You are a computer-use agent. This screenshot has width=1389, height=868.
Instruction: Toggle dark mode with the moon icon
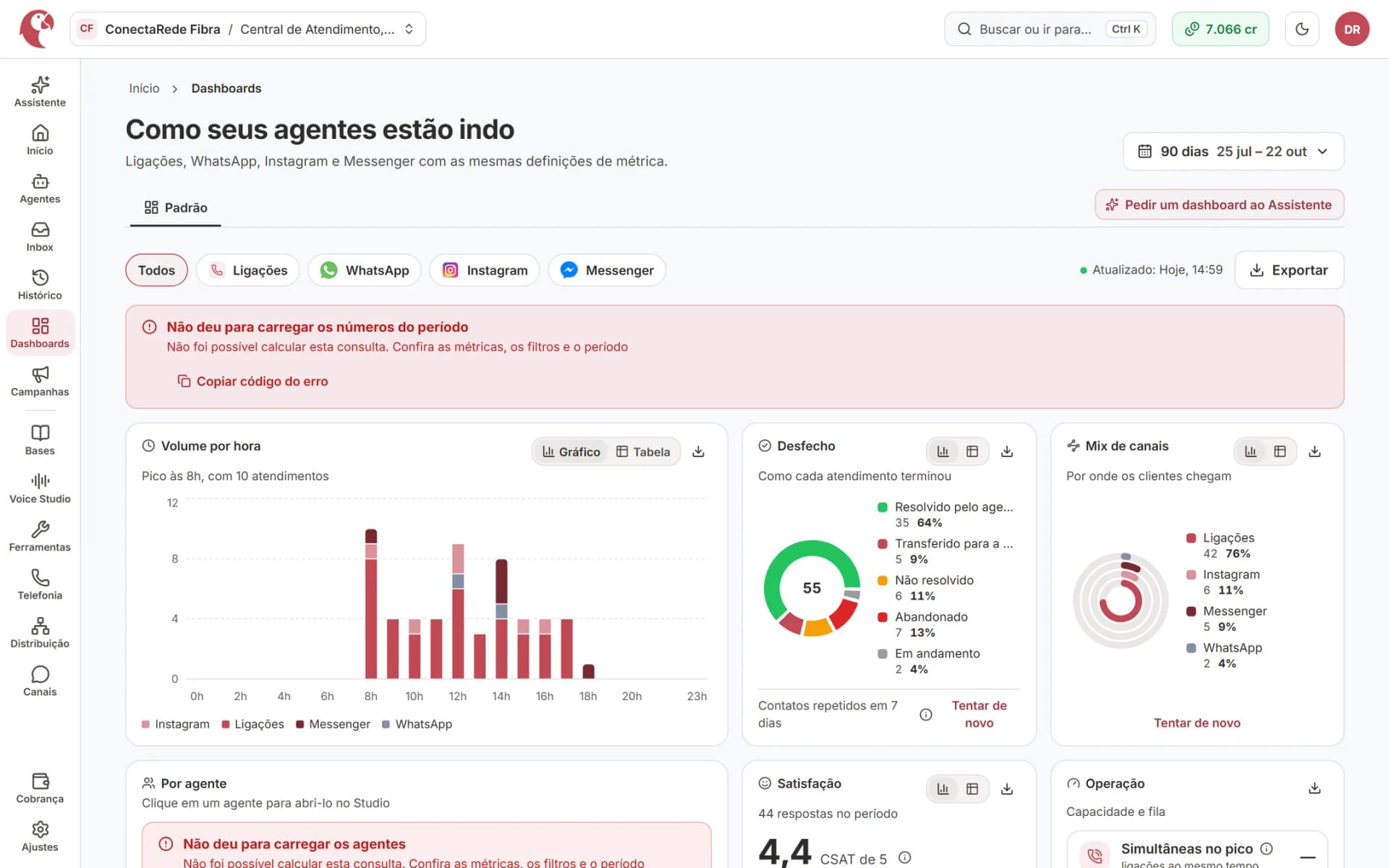(1302, 29)
